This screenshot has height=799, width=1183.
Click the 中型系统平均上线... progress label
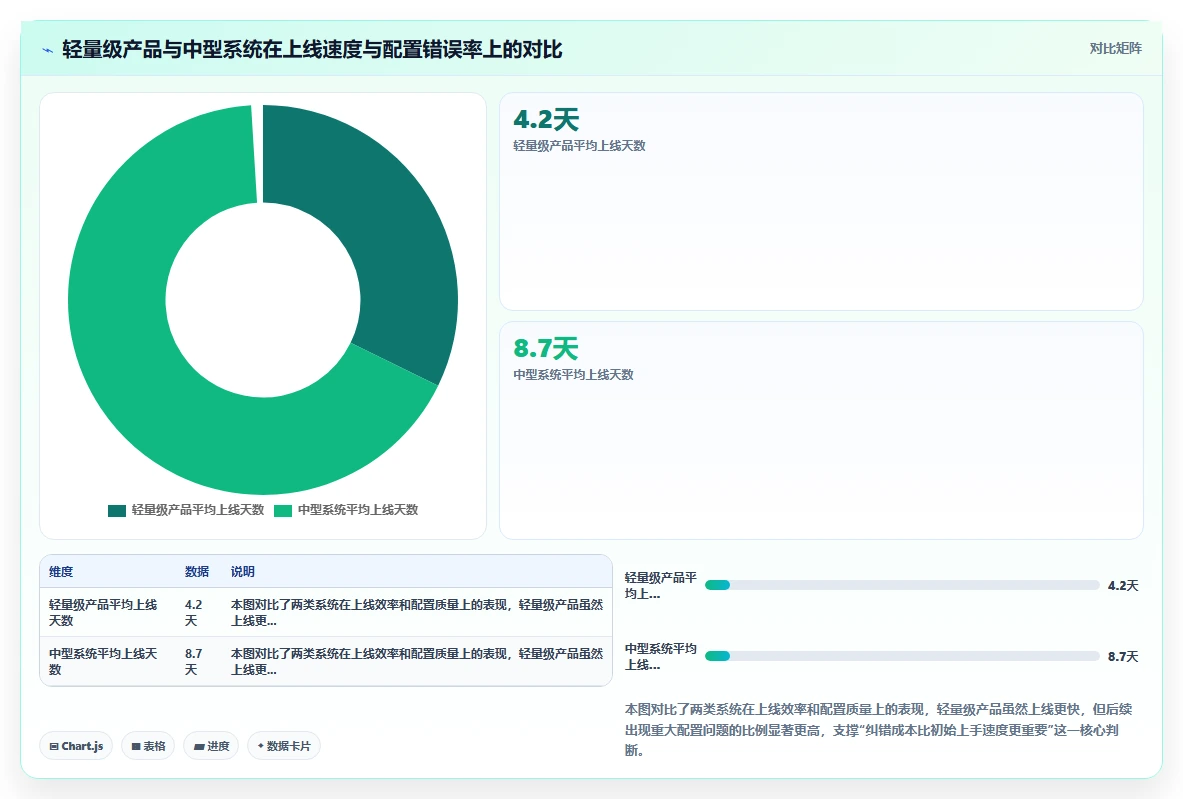click(x=661, y=656)
